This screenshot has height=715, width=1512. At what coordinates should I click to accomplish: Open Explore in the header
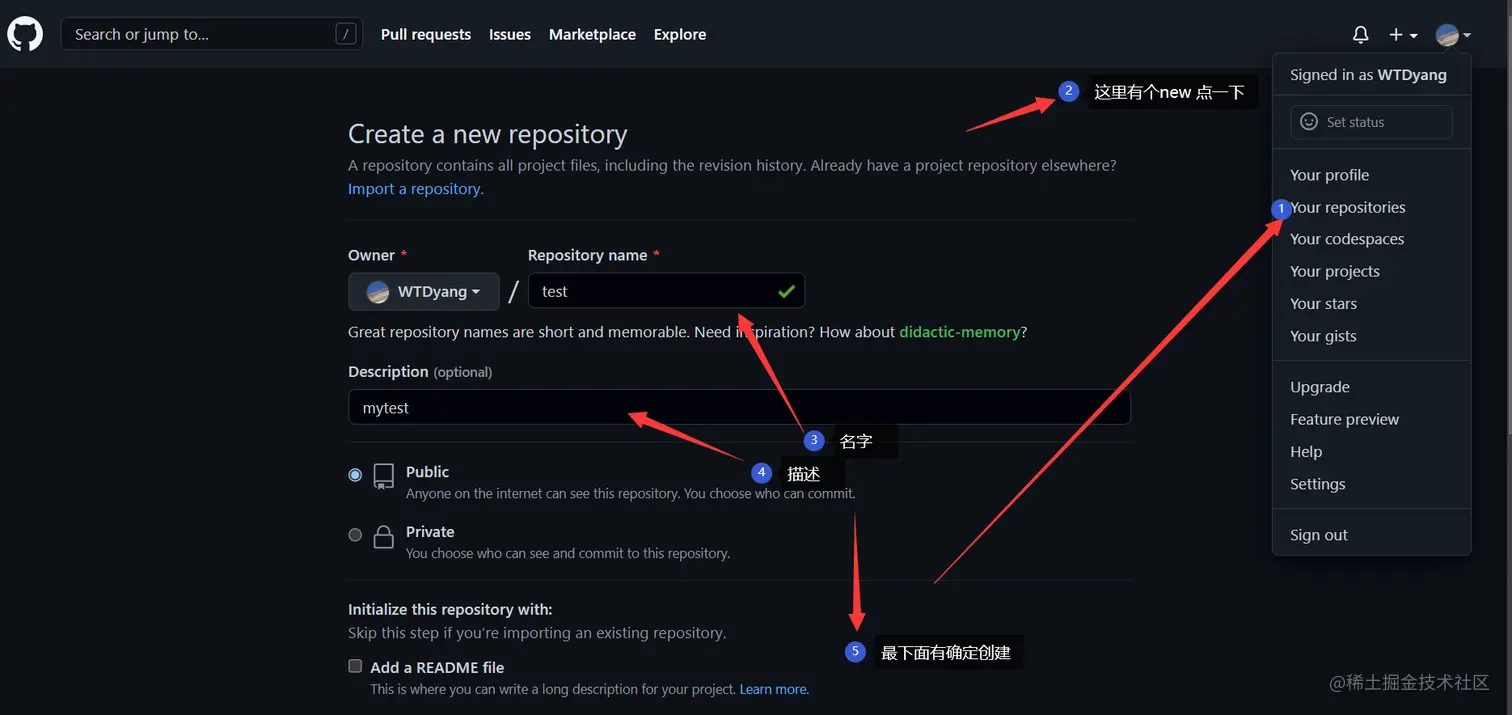(680, 34)
